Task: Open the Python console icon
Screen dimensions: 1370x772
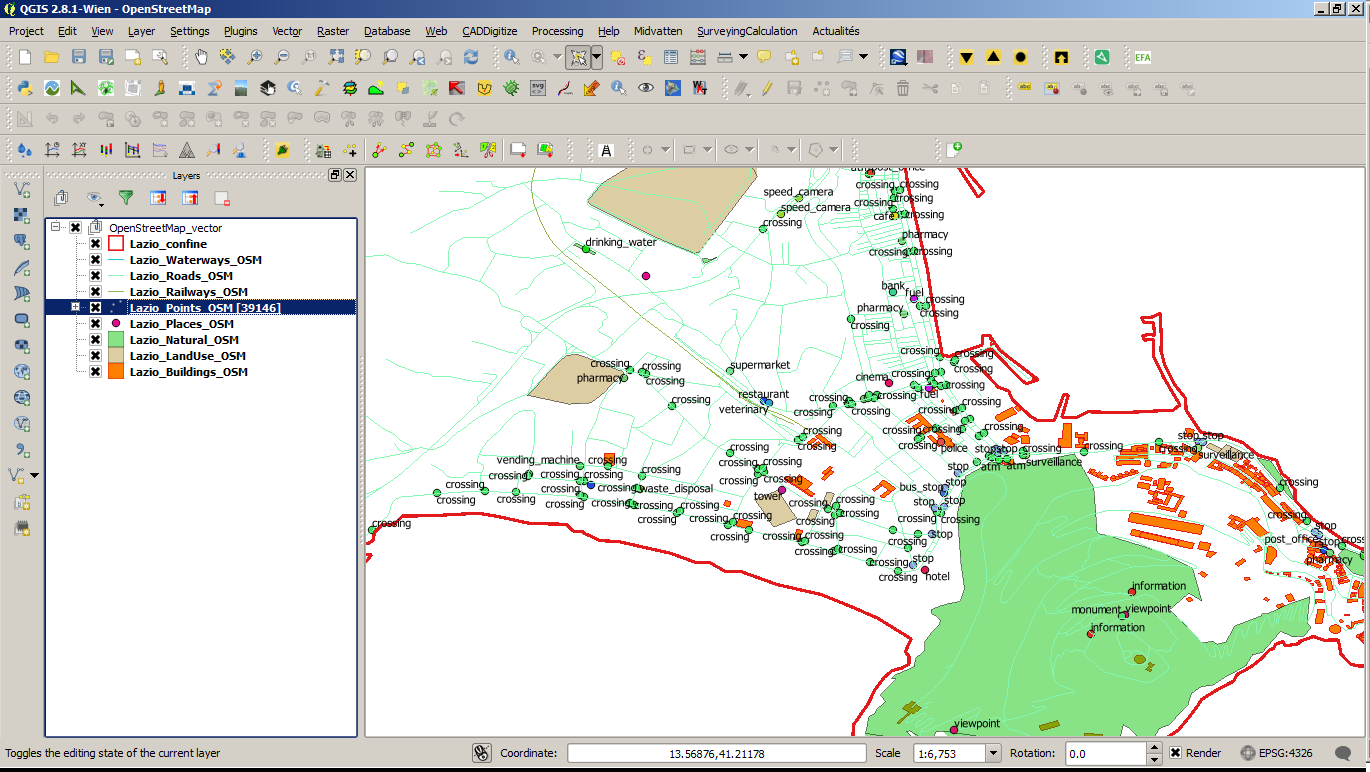Action: tap(24, 88)
